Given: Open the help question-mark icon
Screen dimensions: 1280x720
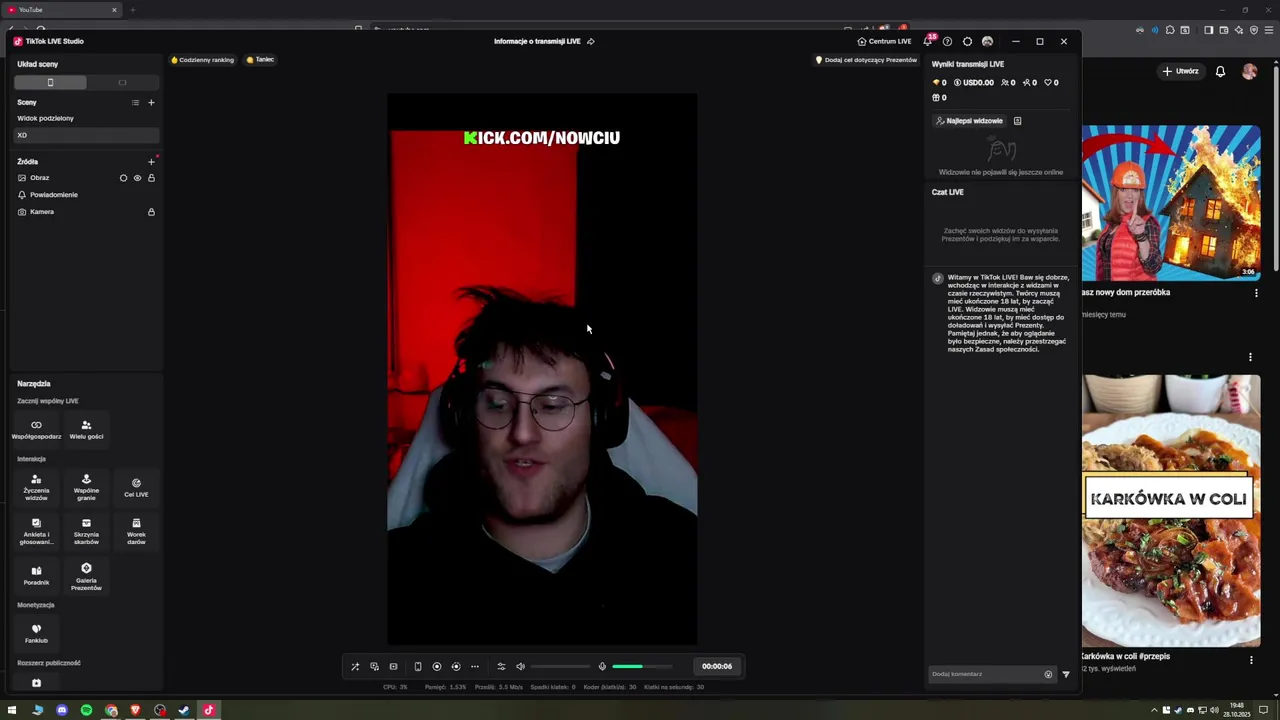Looking at the screenshot, I should click(947, 41).
